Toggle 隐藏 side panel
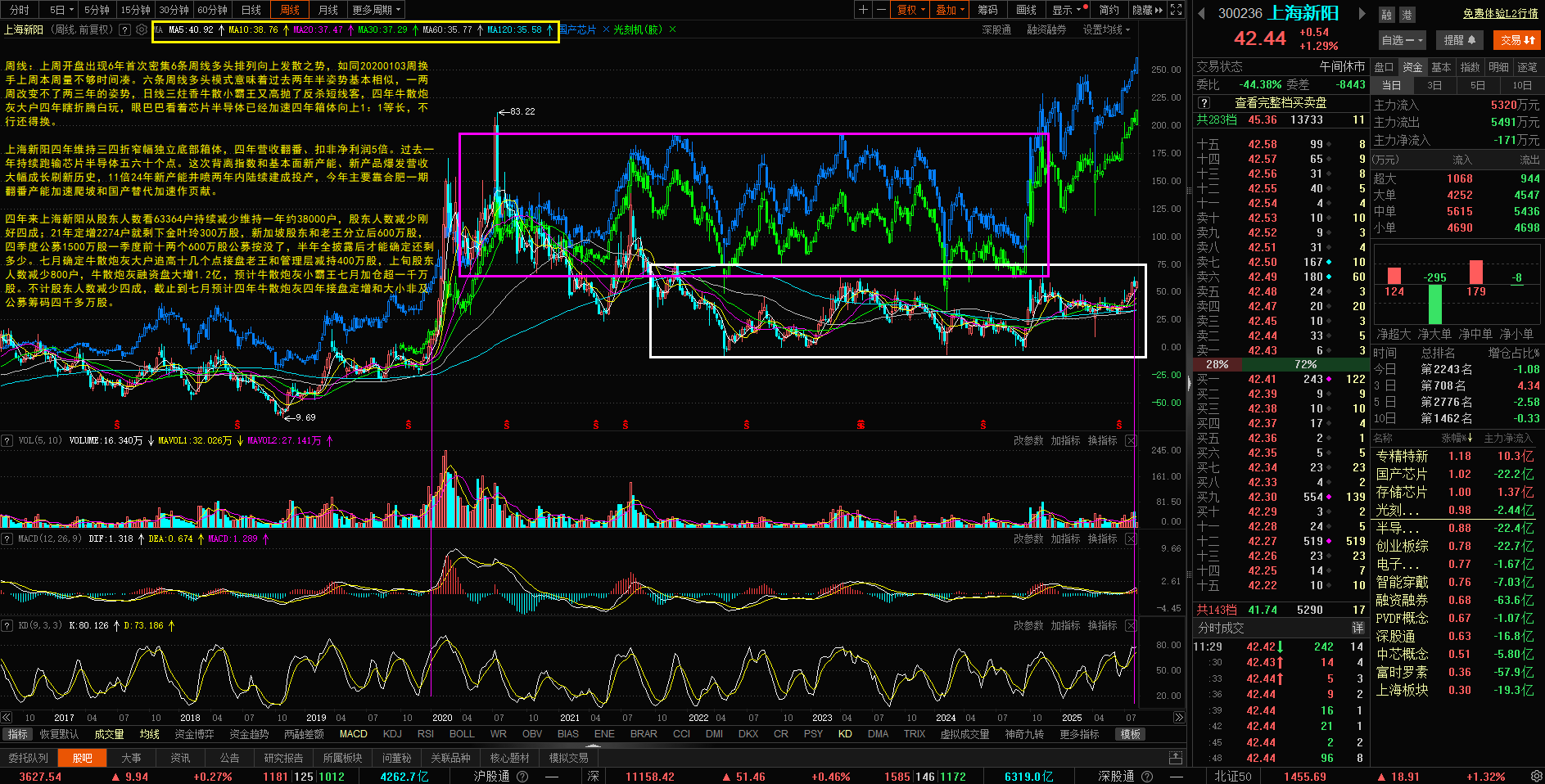This screenshot has height=784, width=1545. coord(1147,10)
